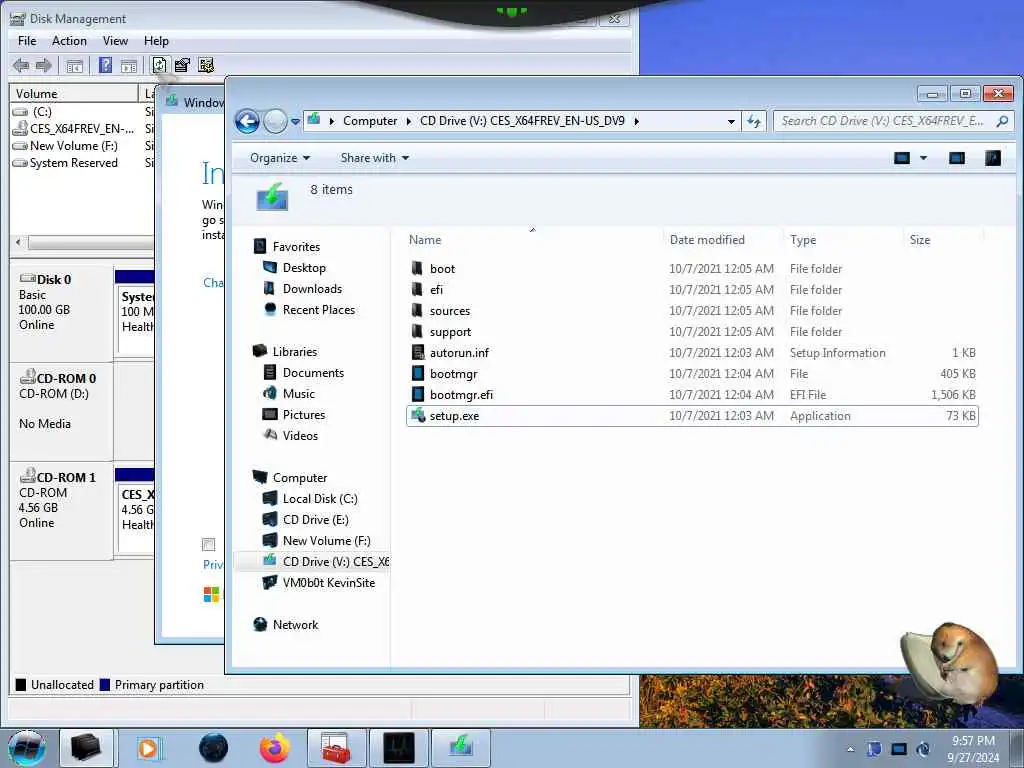Viewport: 1024px width, 768px height.
Task: Click the Change your view icon in Explorer
Action: 902,158
